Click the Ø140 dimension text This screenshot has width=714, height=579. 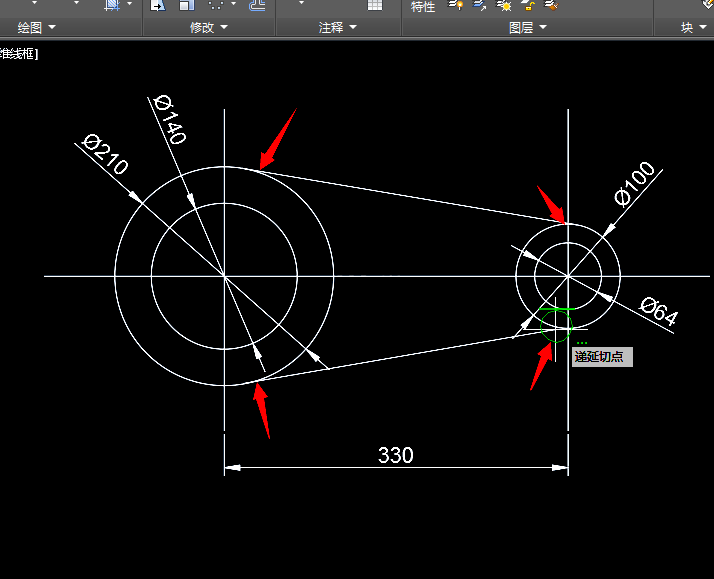click(x=170, y=119)
